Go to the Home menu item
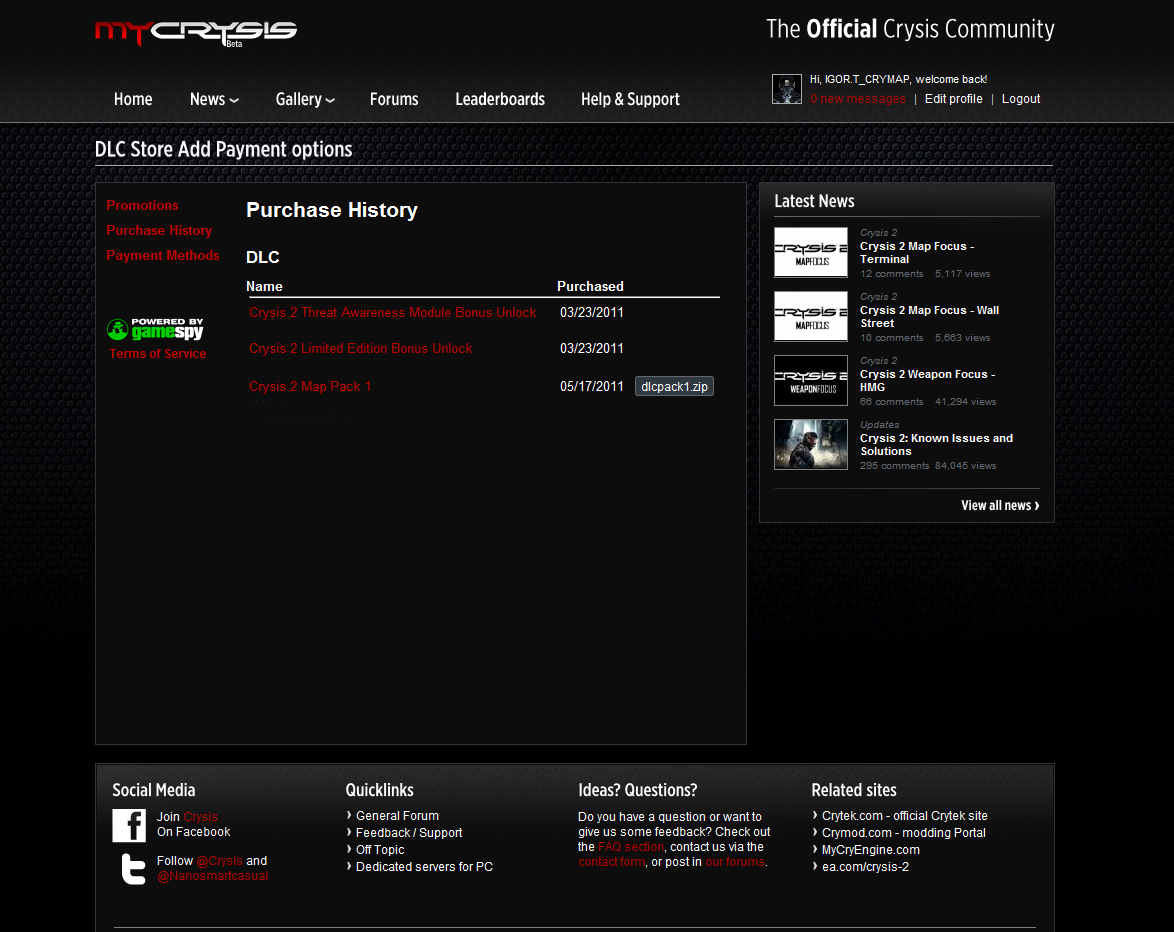The image size is (1174, 932). (x=133, y=99)
